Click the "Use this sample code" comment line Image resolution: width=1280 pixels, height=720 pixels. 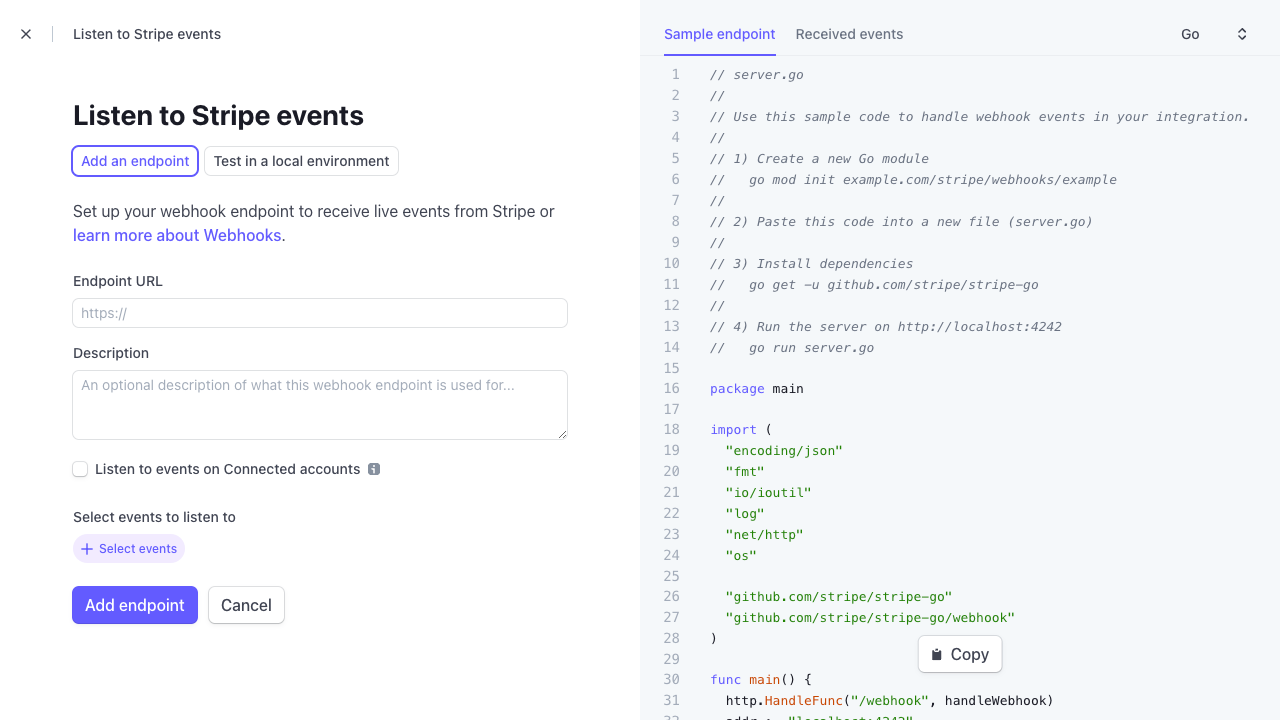point(980,117)
